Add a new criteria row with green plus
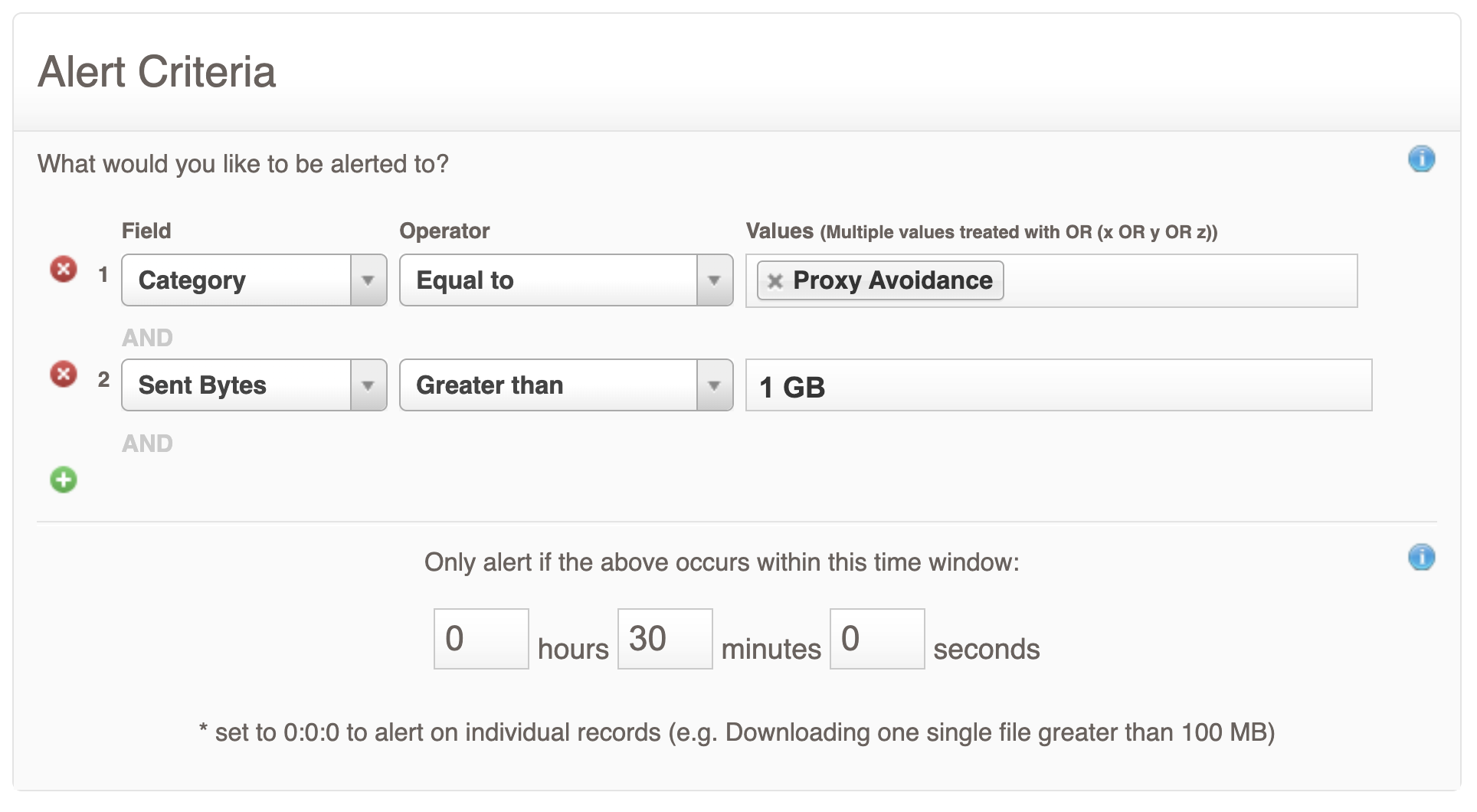 point(64,480)
